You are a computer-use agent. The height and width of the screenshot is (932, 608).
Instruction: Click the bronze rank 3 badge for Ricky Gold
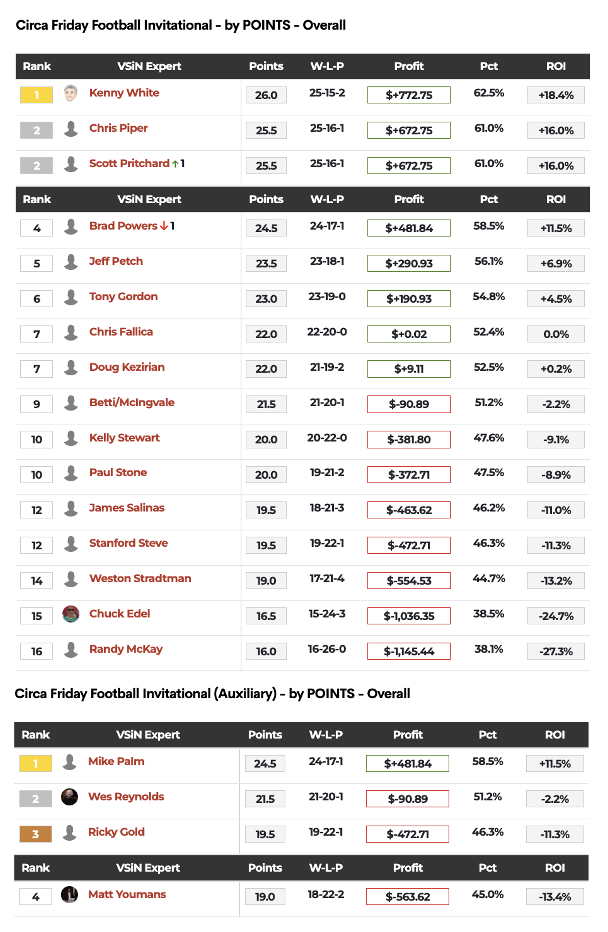click(35, 833)
